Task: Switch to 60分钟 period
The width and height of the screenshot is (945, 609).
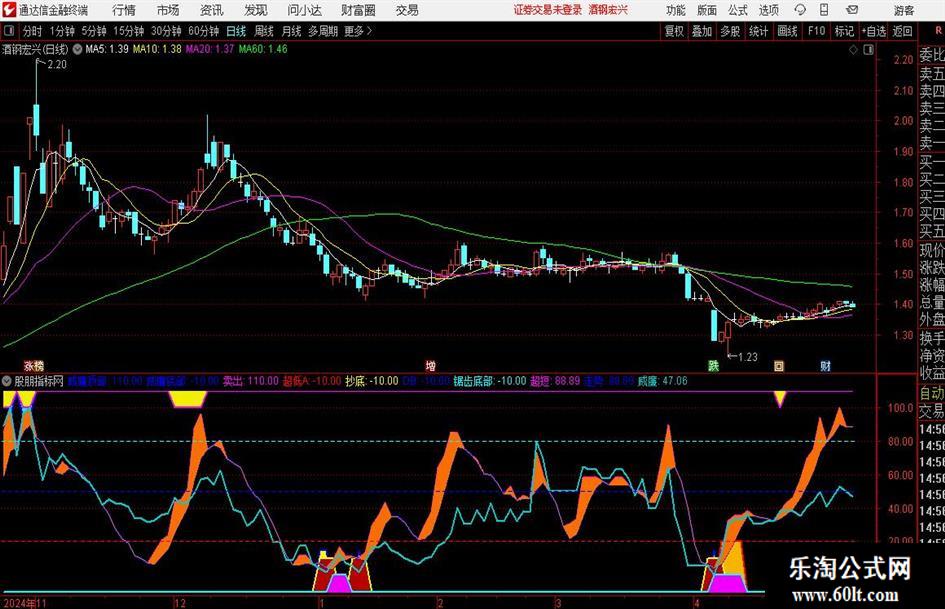Action: (203, 31)
